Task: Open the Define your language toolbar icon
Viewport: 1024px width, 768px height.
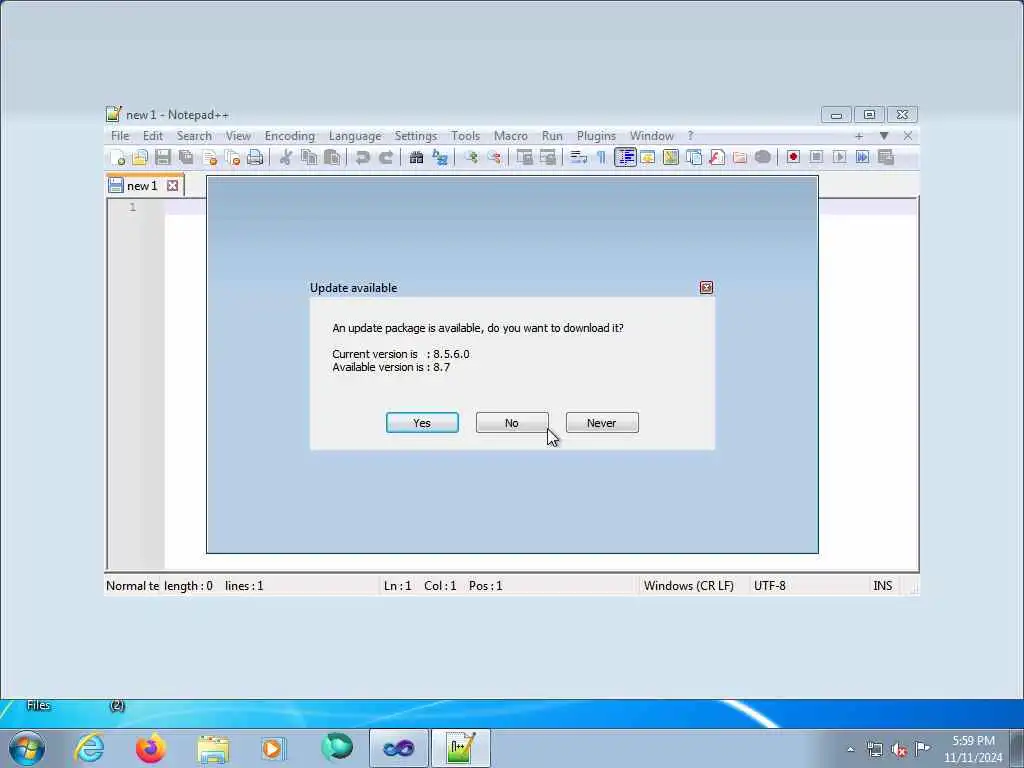Action: pos(648,157)
